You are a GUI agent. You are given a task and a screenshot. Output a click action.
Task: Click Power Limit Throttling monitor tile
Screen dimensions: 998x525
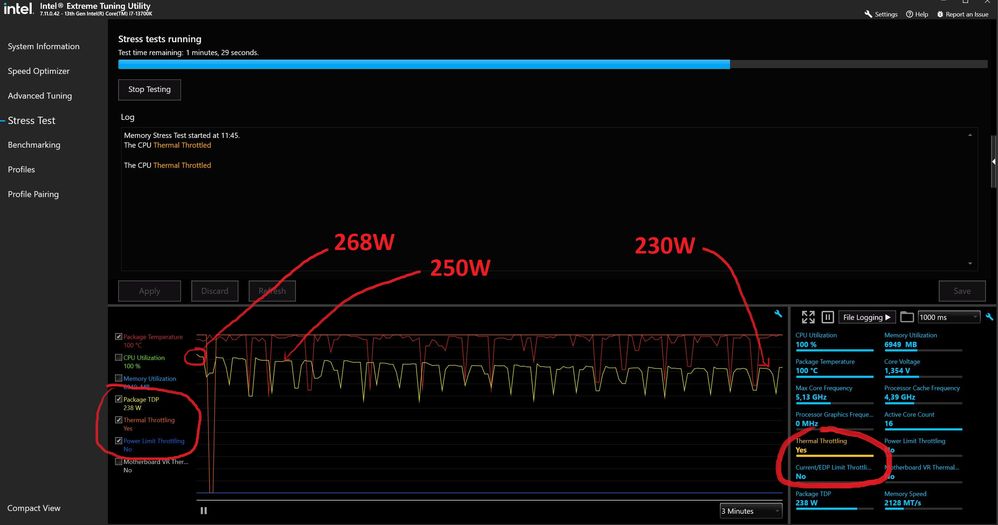(x=923, y=447)
